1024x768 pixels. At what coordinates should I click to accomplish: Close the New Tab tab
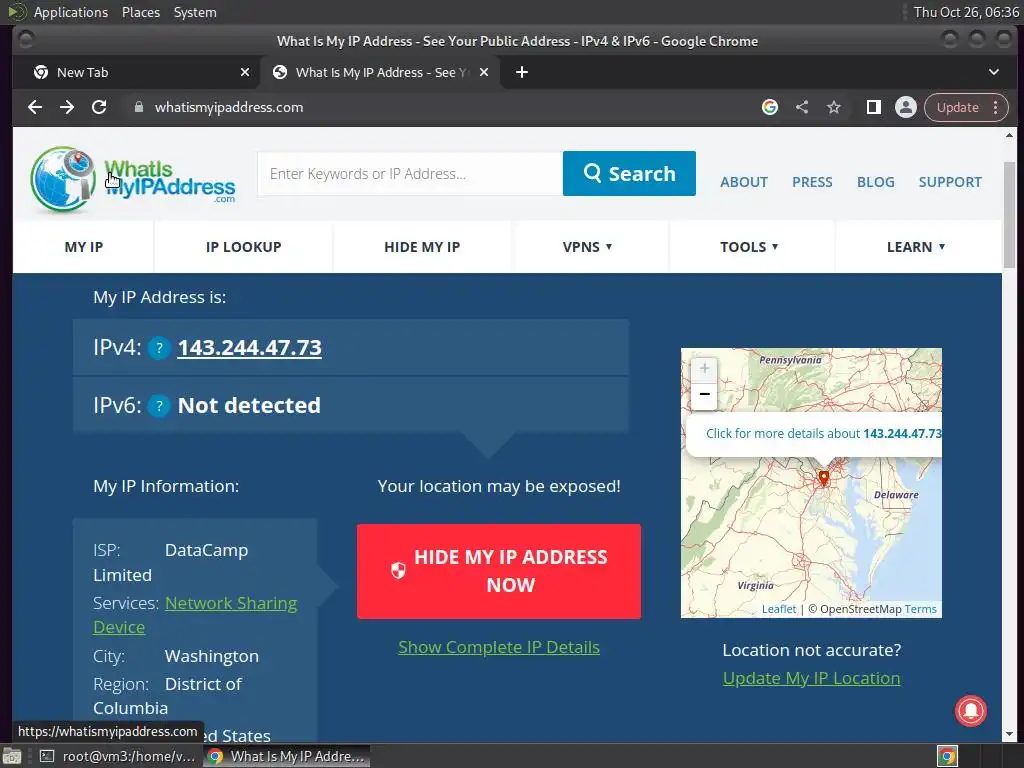245,72
